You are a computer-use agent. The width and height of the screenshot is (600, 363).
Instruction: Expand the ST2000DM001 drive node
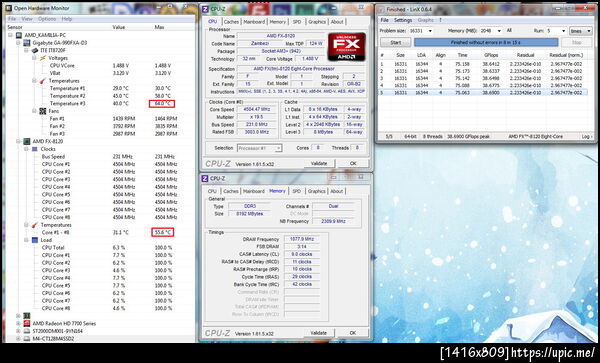pos(18,331)
